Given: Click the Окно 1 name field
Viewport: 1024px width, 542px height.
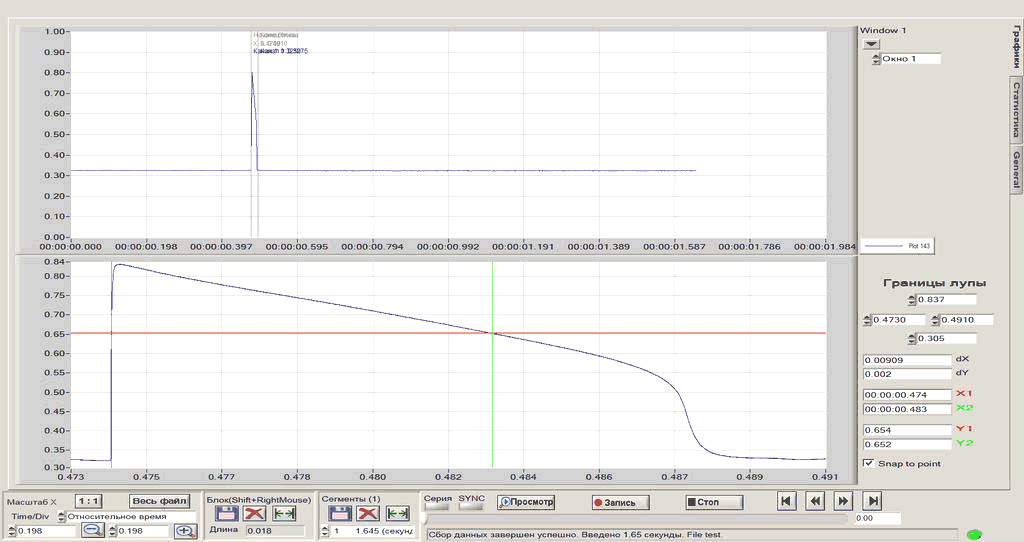Looking at the screenshot, I should 910,59.
